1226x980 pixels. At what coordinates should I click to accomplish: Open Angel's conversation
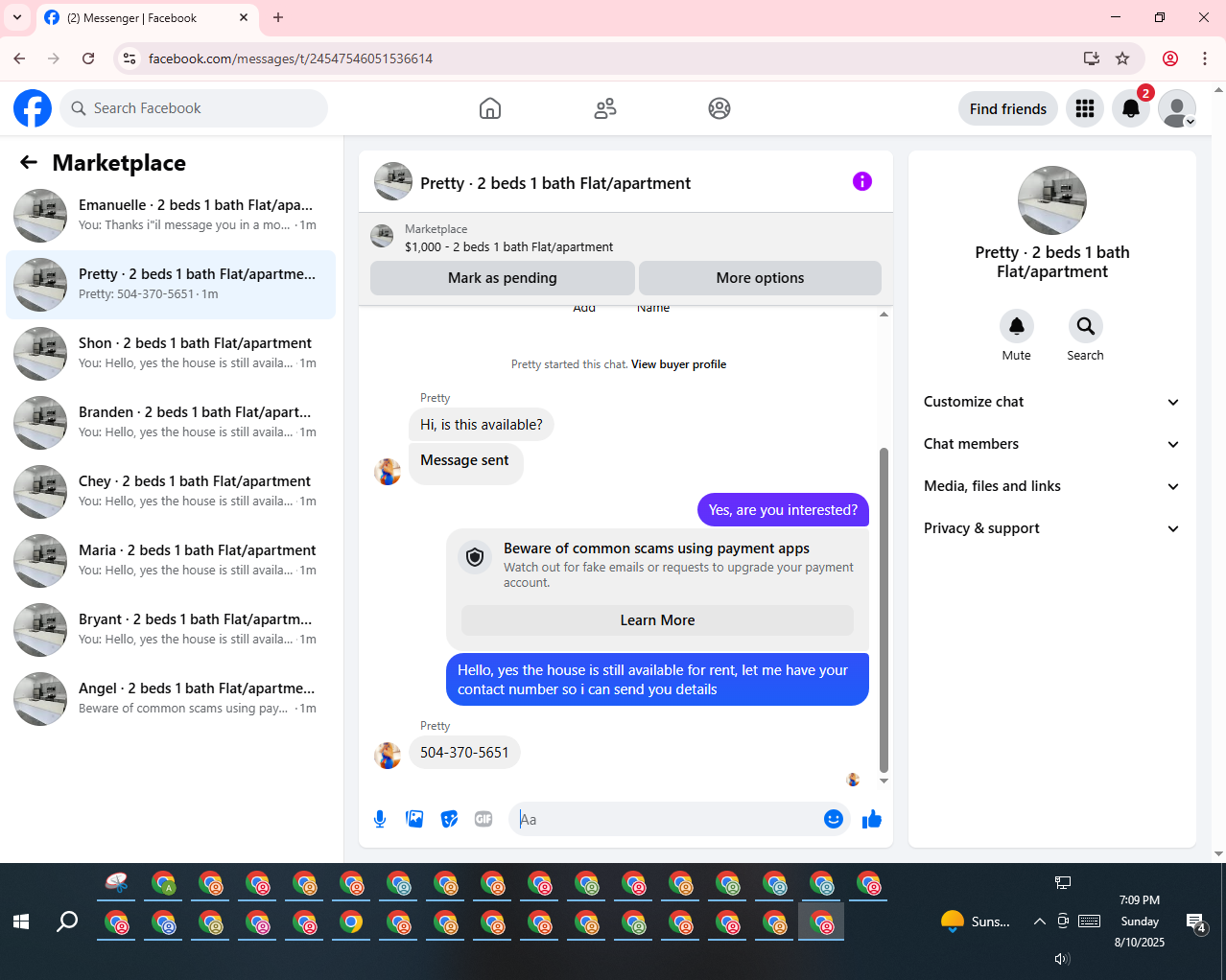pos(171,699)
